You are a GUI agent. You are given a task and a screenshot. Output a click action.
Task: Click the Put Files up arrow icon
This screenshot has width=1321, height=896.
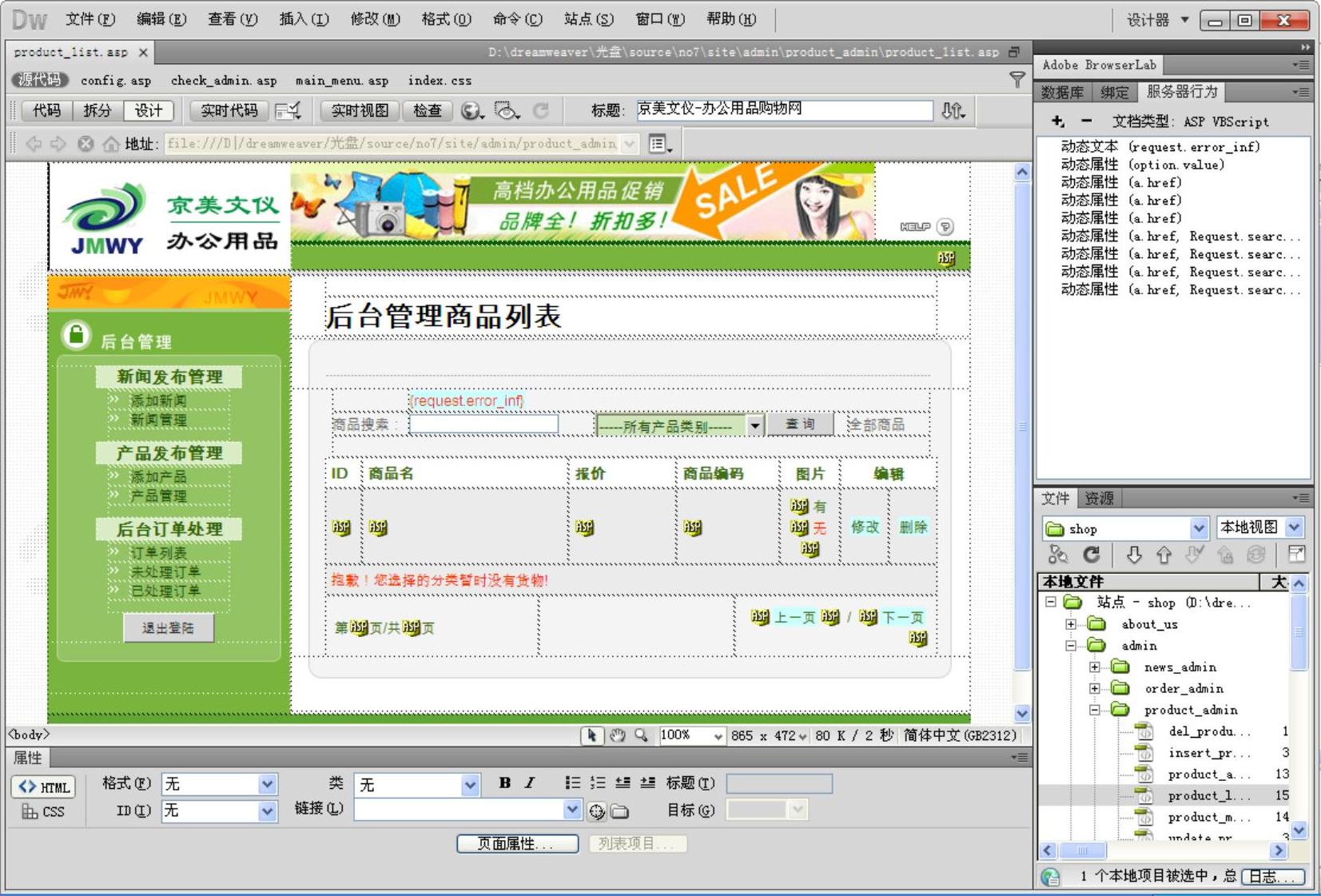[1164, 555]
